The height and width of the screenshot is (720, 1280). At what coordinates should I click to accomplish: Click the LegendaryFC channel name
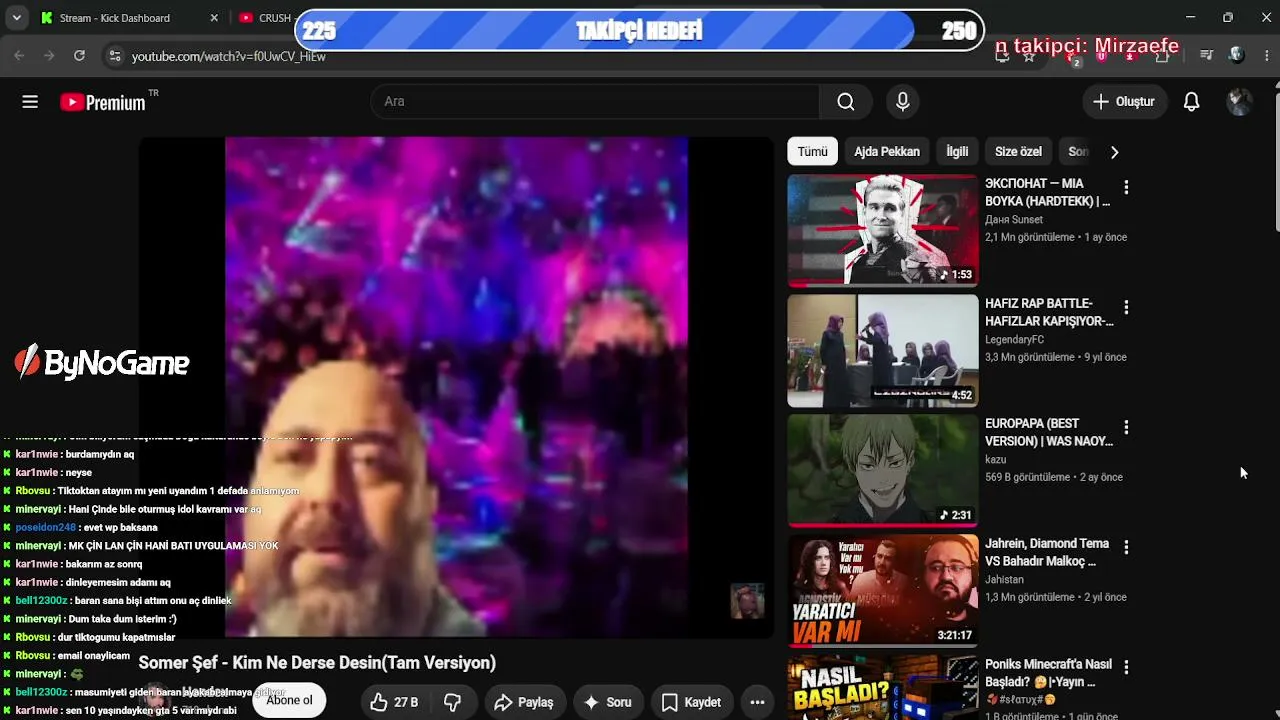(1014, 340)
